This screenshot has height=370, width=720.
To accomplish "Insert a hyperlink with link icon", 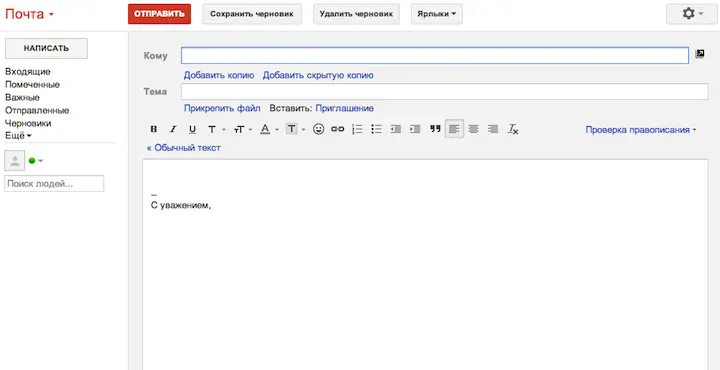I will 338,129.
